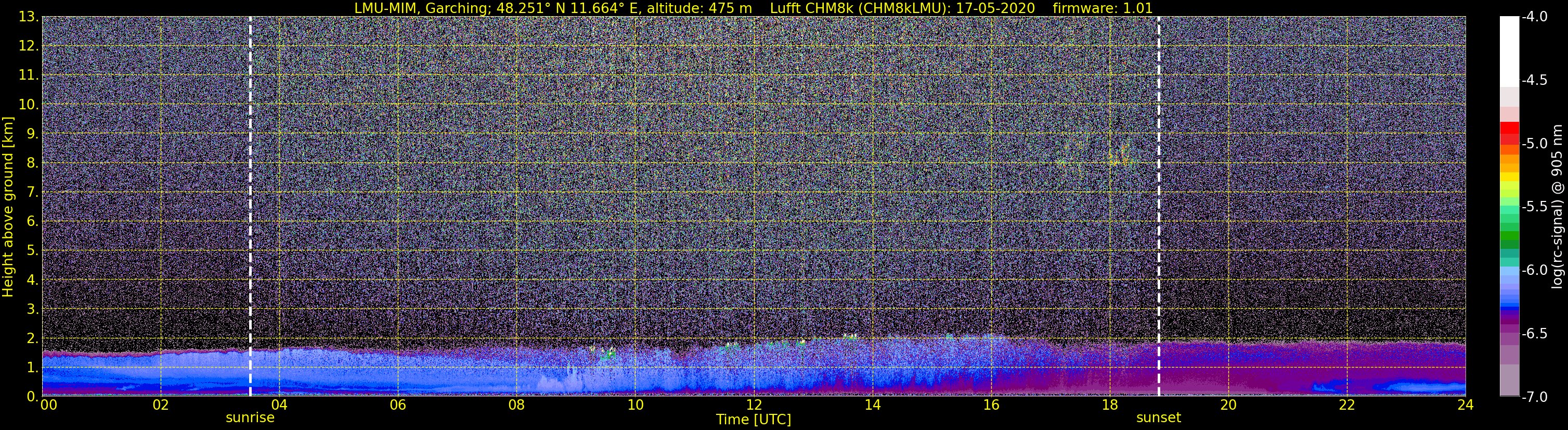Click the '11.' height axis tick label

click(x=29, y=75)
